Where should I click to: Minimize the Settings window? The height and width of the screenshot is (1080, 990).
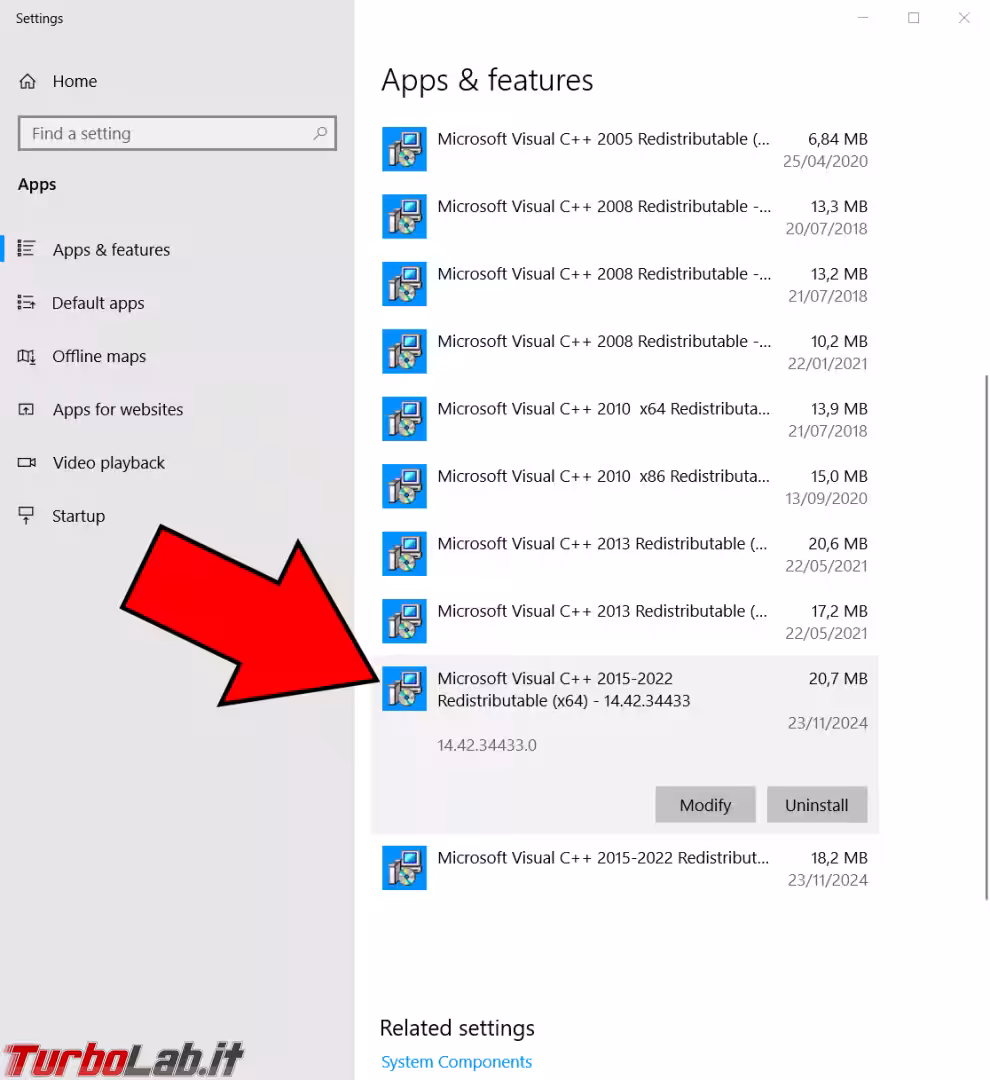[863, 18]
